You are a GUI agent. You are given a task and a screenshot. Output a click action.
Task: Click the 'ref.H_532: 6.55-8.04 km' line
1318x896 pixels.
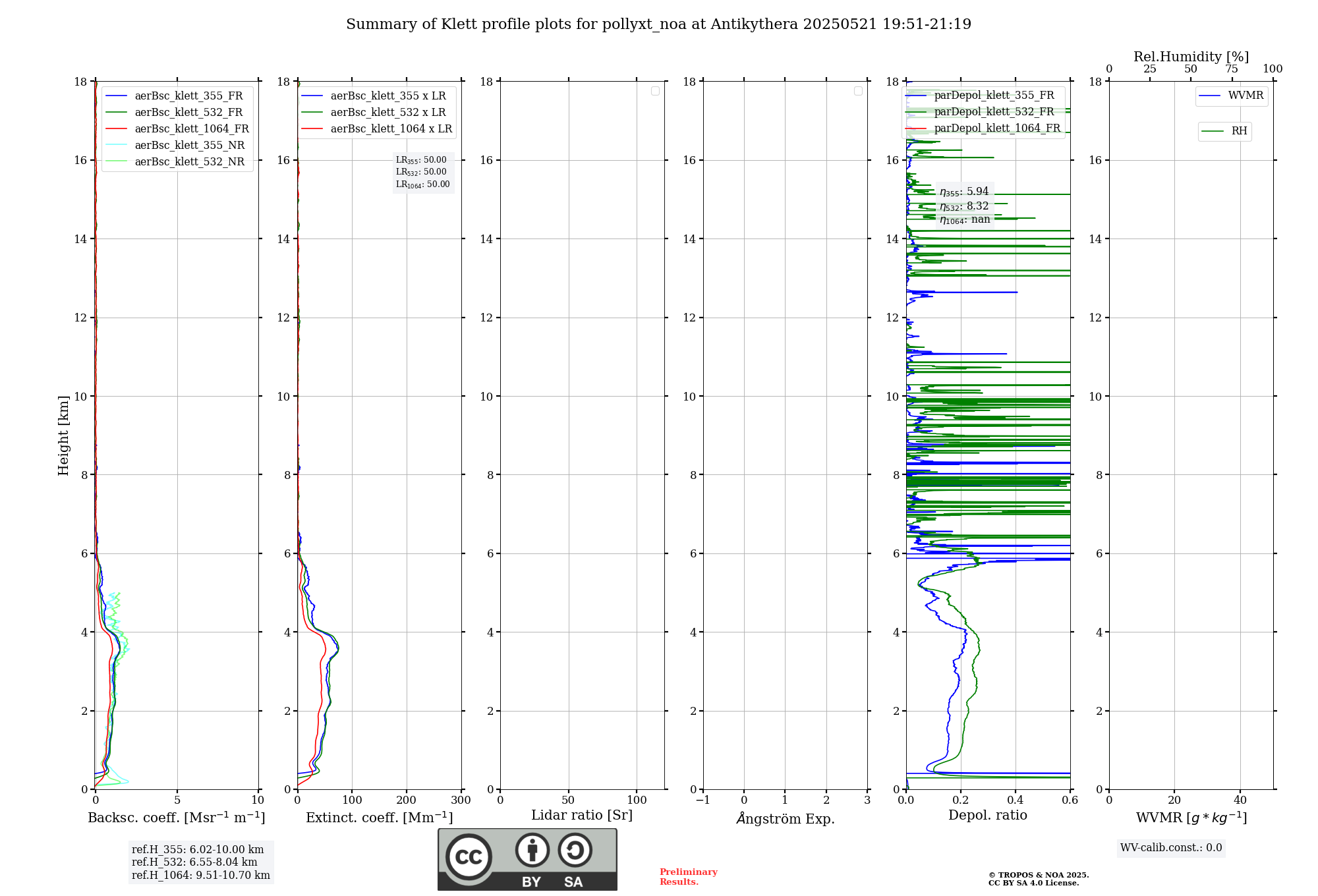194,862
